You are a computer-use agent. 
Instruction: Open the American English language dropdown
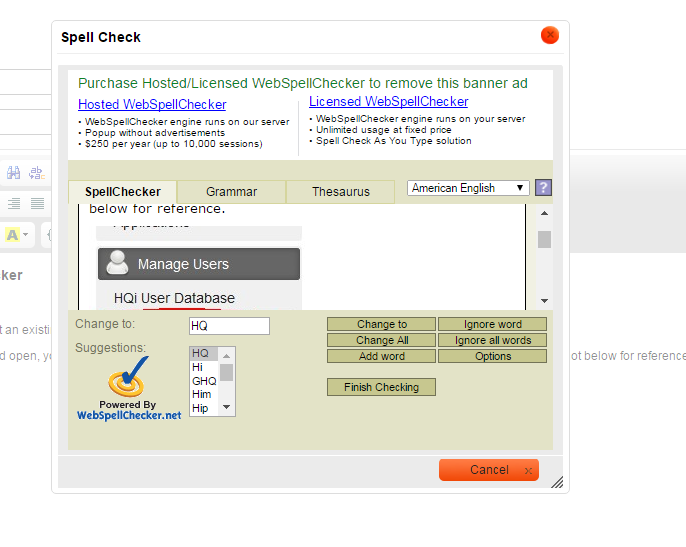468,188
